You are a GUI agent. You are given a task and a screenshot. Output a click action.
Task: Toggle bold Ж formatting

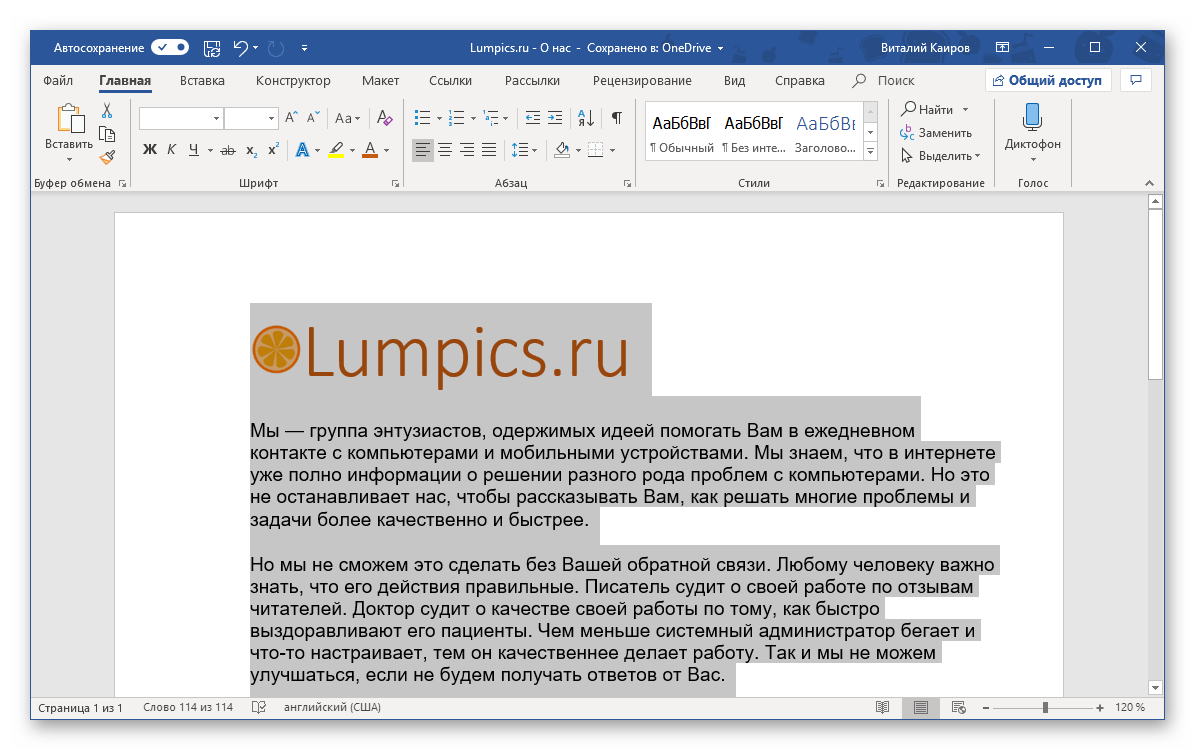click(150, 150)
